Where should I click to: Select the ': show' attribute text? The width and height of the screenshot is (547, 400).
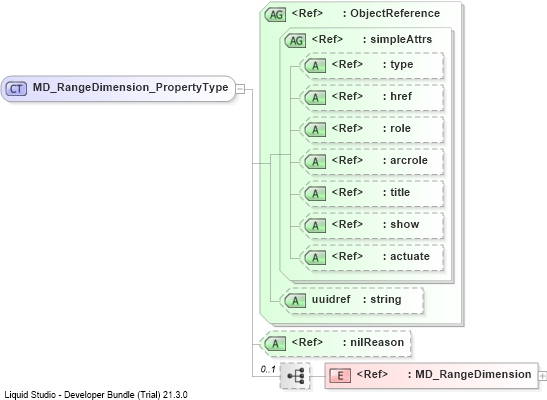click(401, 224)
